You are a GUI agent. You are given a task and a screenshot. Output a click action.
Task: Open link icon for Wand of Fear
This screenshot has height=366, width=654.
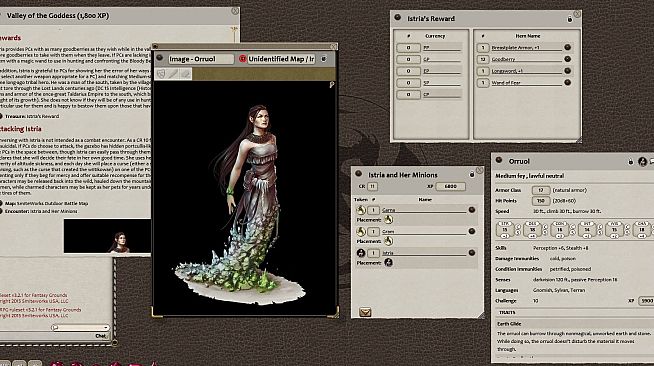pyautogui.click(x=567, y=83)
